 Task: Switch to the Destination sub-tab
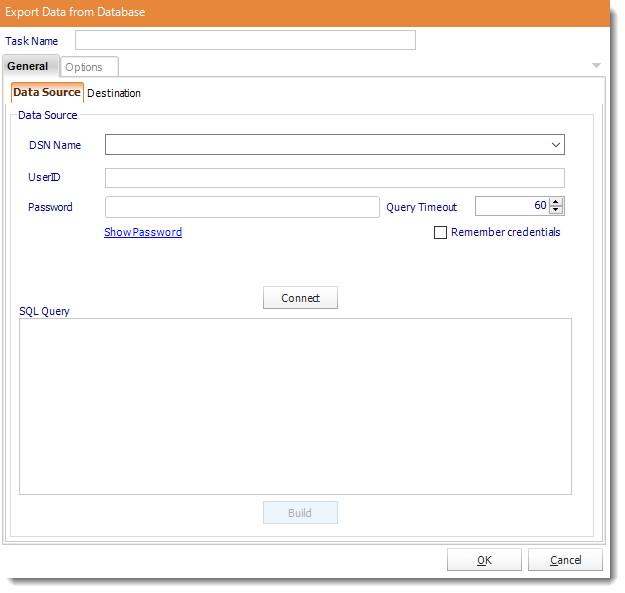point(114,93)
